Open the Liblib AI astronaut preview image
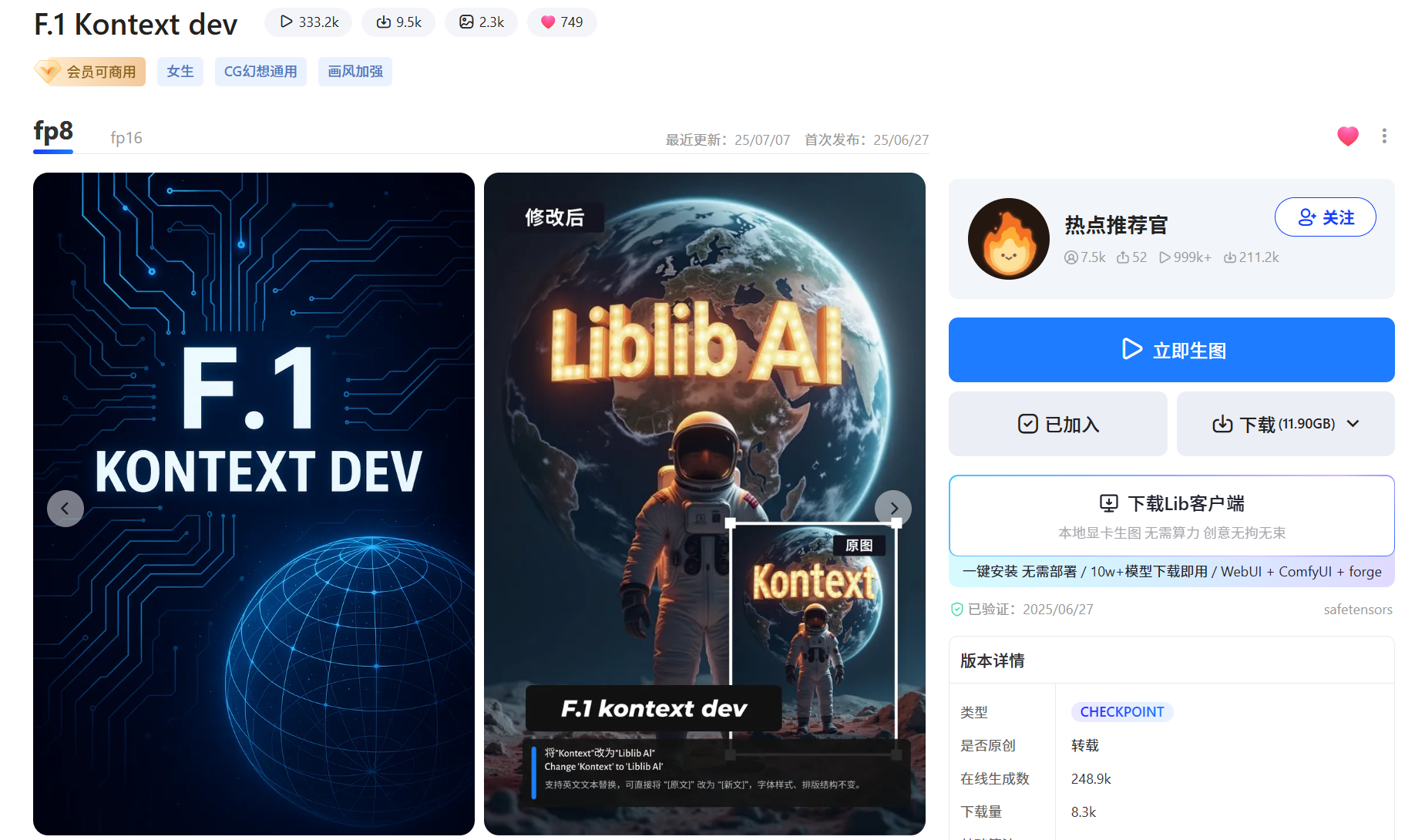Image resolution: width=1415 pixels, height=840 pixels. click(x=704, y=504)
